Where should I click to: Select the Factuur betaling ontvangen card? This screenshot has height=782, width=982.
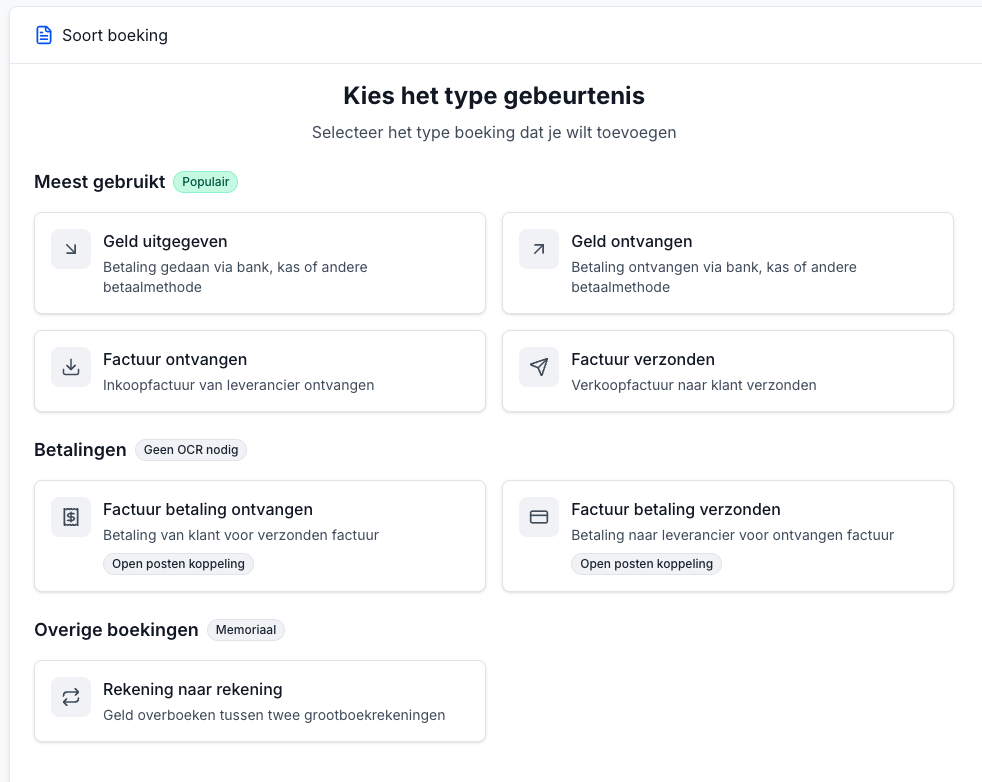pos(260,535)
